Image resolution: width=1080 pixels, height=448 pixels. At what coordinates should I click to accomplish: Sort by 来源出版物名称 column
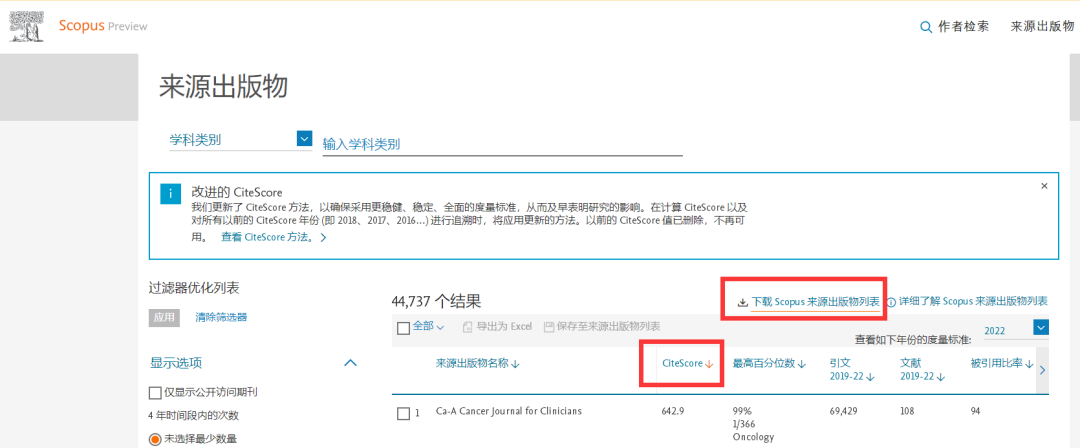pos(477,363)
